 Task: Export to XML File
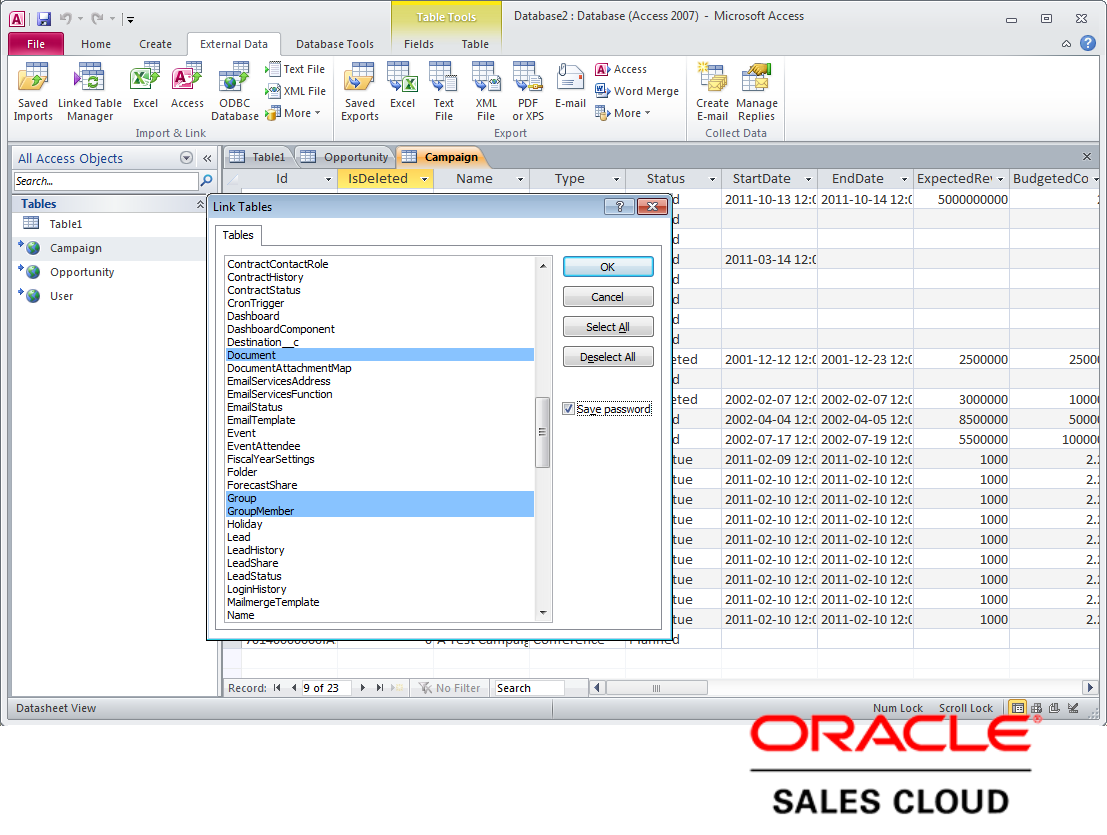tap(486, 92)
